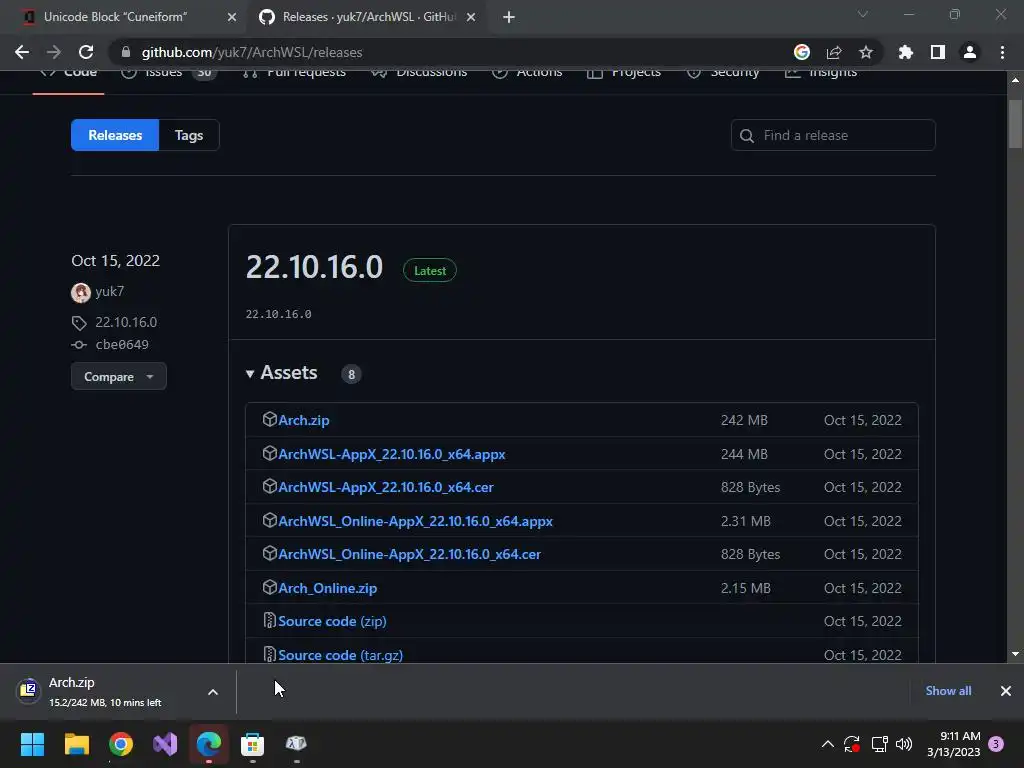Open Visual Studio from taskbar

coord(165,744)
